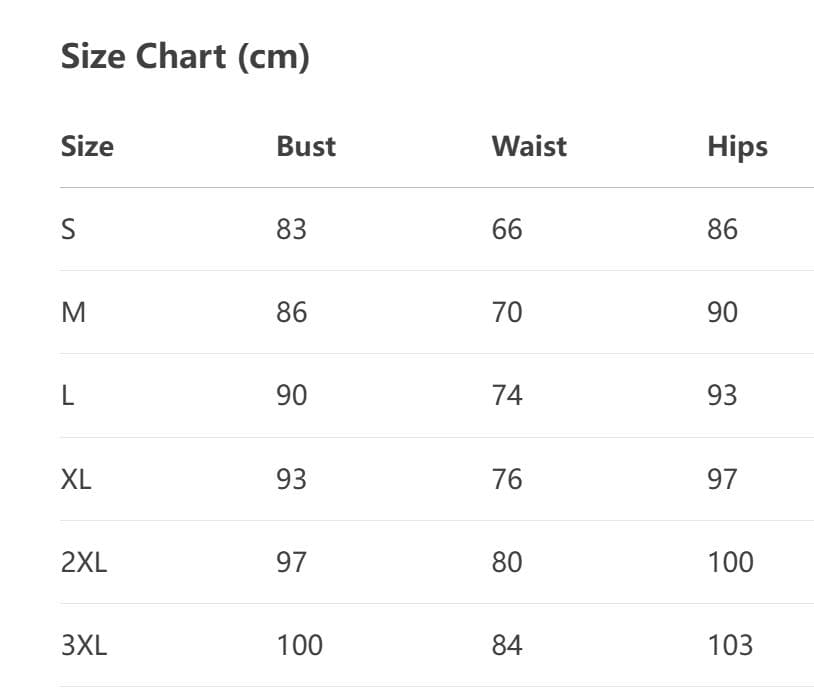Click the S size row label
The image size is (814, 691).
coord(68,230)
